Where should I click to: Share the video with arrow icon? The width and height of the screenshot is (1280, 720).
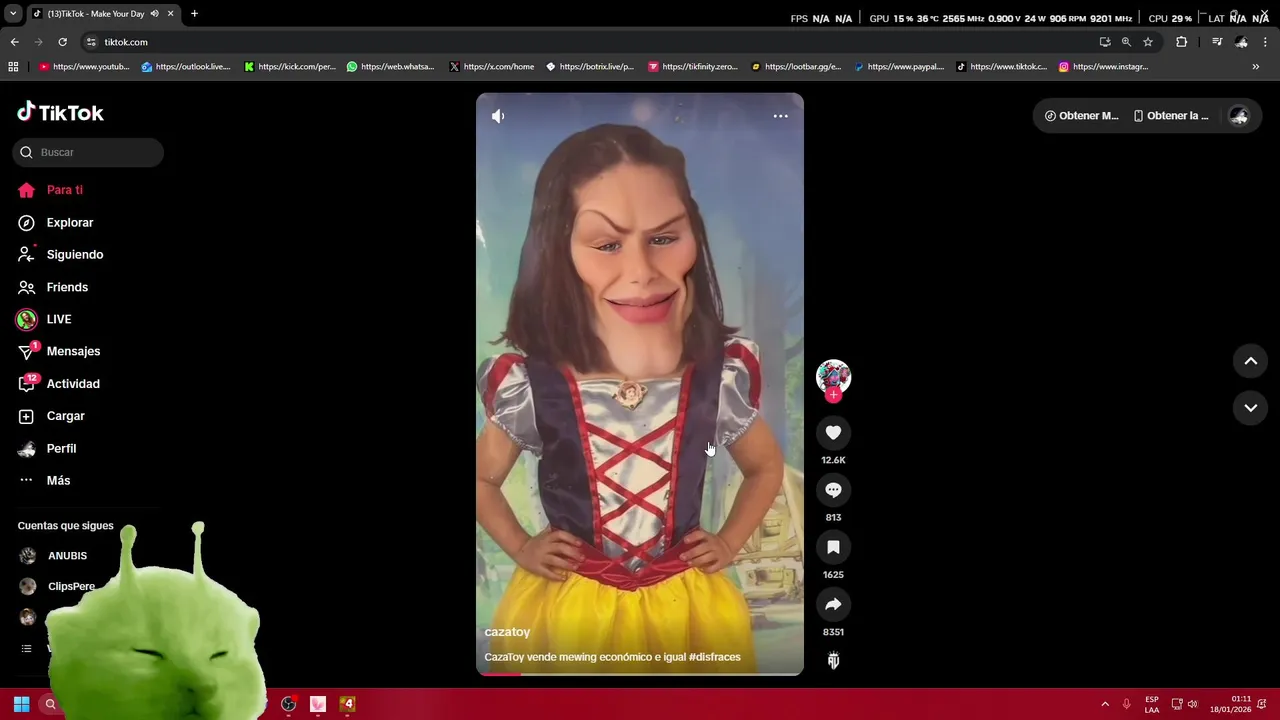pos(833,604)
